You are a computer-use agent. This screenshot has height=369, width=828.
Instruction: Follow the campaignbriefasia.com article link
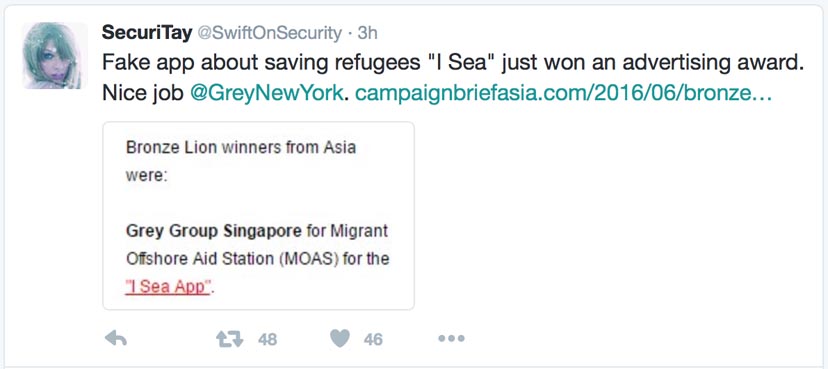pyautogui.click(x=563, y=93)
